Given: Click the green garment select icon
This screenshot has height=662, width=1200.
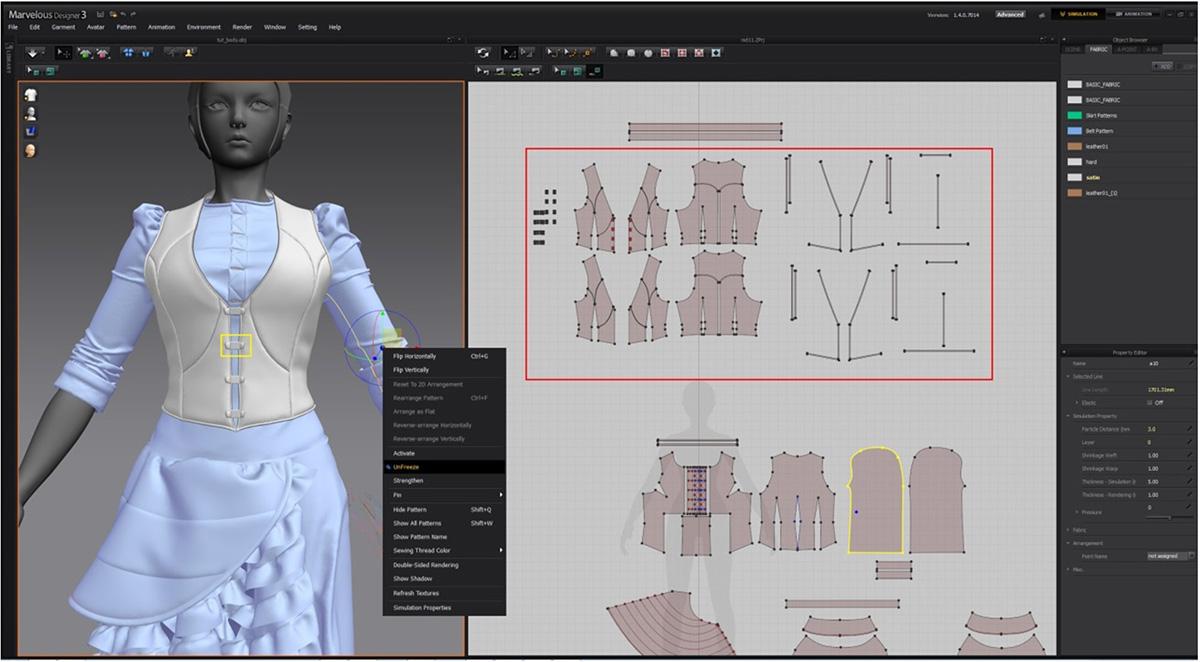Looking at the screenshot, I should pos(88,52).
